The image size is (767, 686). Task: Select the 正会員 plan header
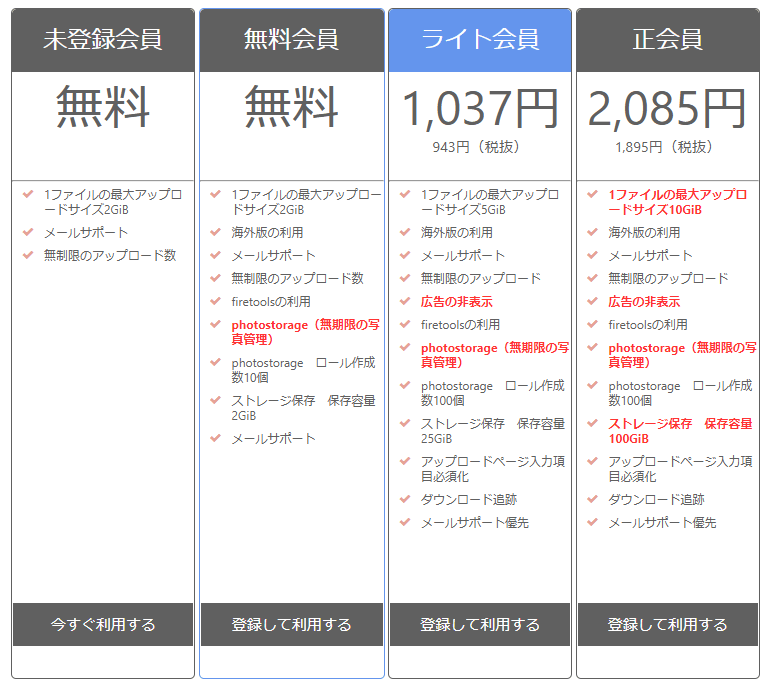(667, 40)
